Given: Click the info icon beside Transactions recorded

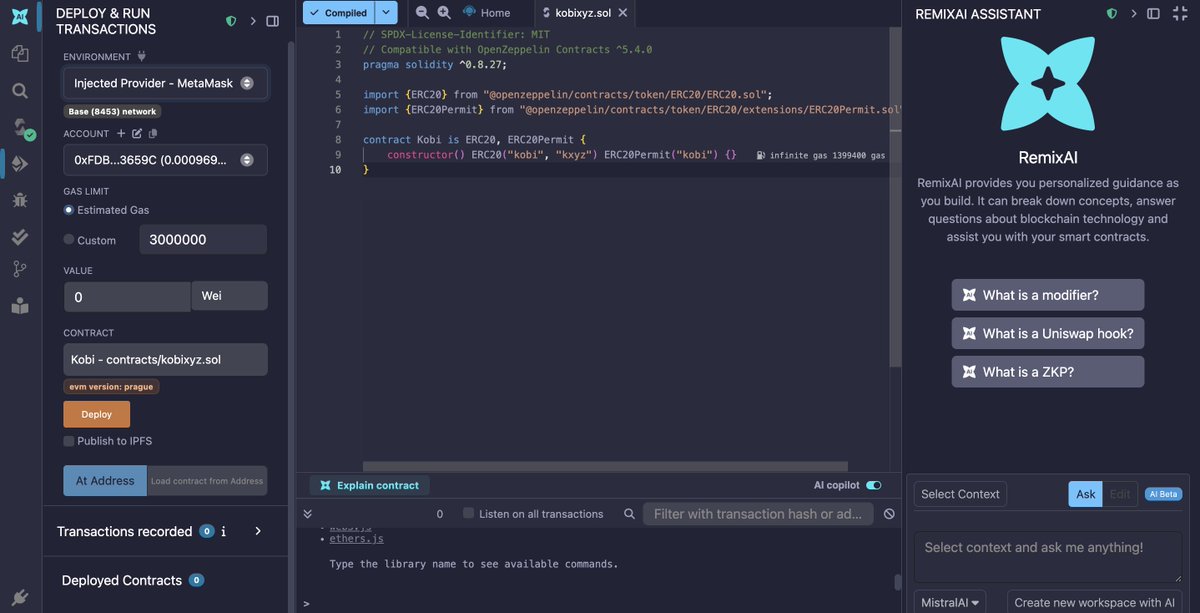Looking at the screenshot, I should (223, 531).
